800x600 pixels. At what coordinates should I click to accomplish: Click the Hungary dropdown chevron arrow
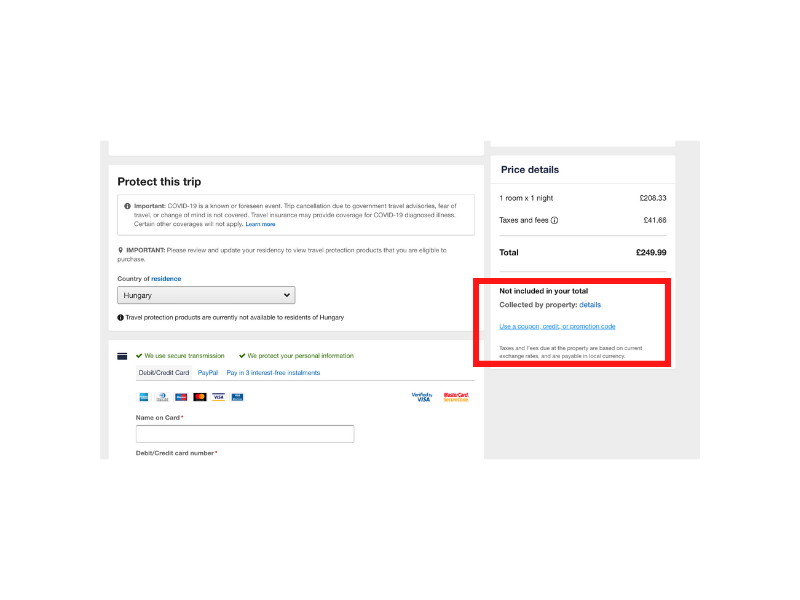pos(287,295)
